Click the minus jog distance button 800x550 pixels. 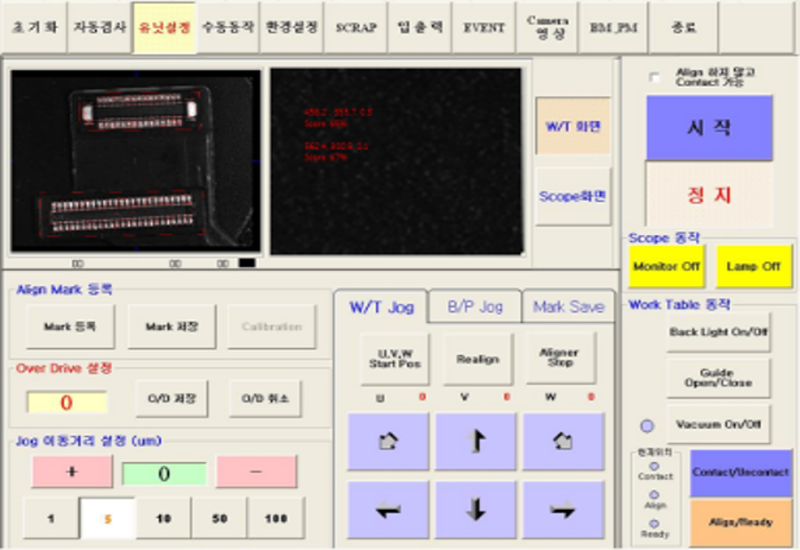[x=256, y=472]
